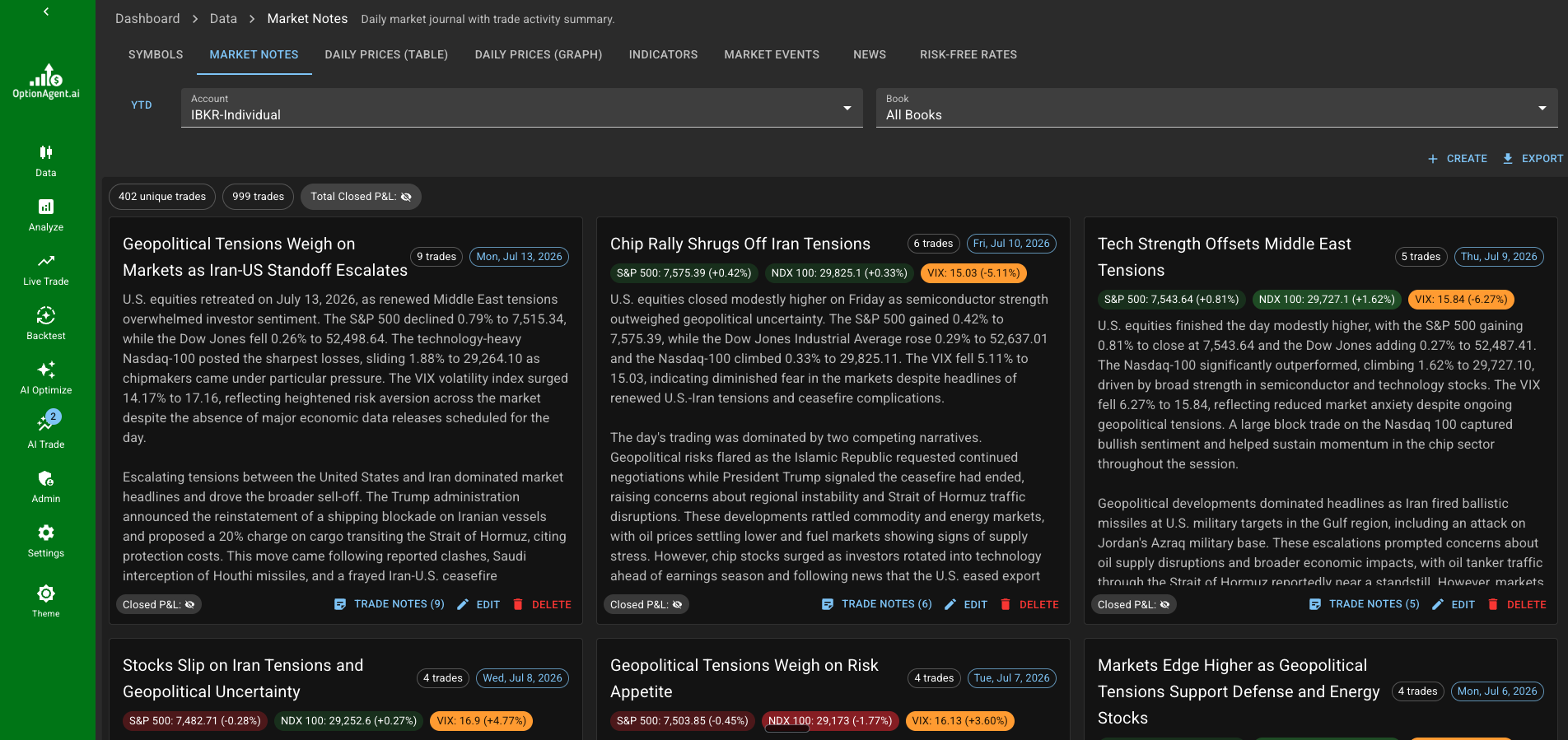Viewport: 1568px width, 740px height.
Task: Open the Analyze sidebar section
Action: point(46,215)
